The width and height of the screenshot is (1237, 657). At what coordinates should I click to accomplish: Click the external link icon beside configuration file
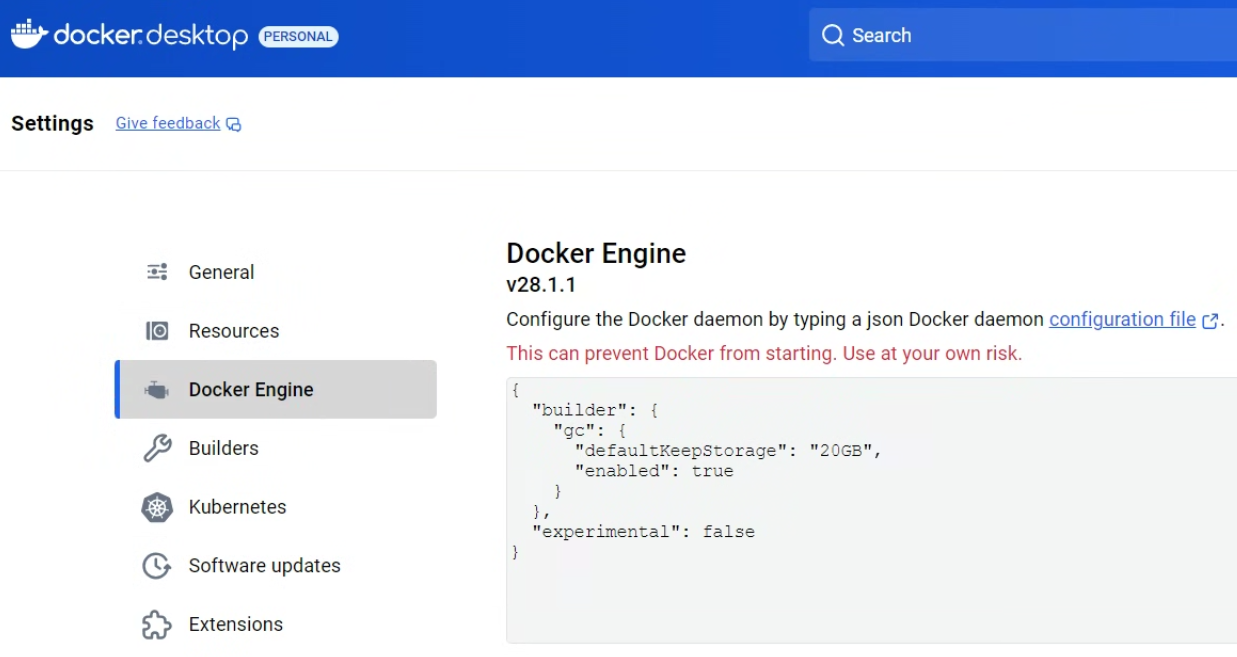1210,321
